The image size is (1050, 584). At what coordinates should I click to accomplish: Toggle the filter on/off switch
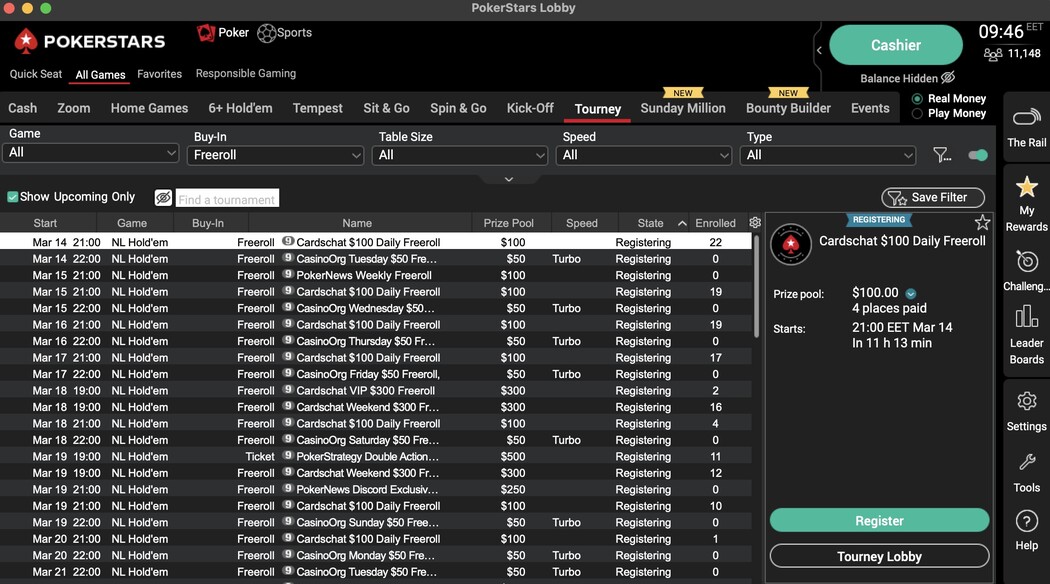[978, 155]
